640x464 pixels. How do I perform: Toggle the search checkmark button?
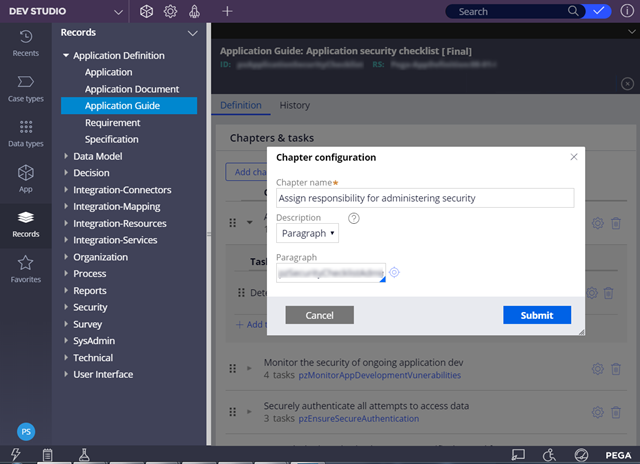coord(600,11)
